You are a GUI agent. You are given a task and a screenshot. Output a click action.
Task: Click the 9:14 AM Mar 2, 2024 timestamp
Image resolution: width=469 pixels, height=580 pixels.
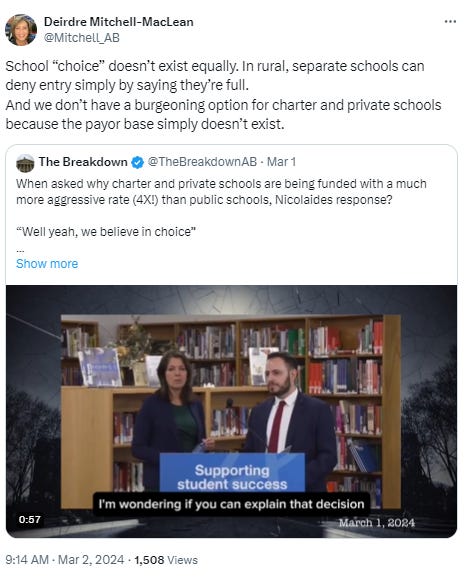(64, 560)
